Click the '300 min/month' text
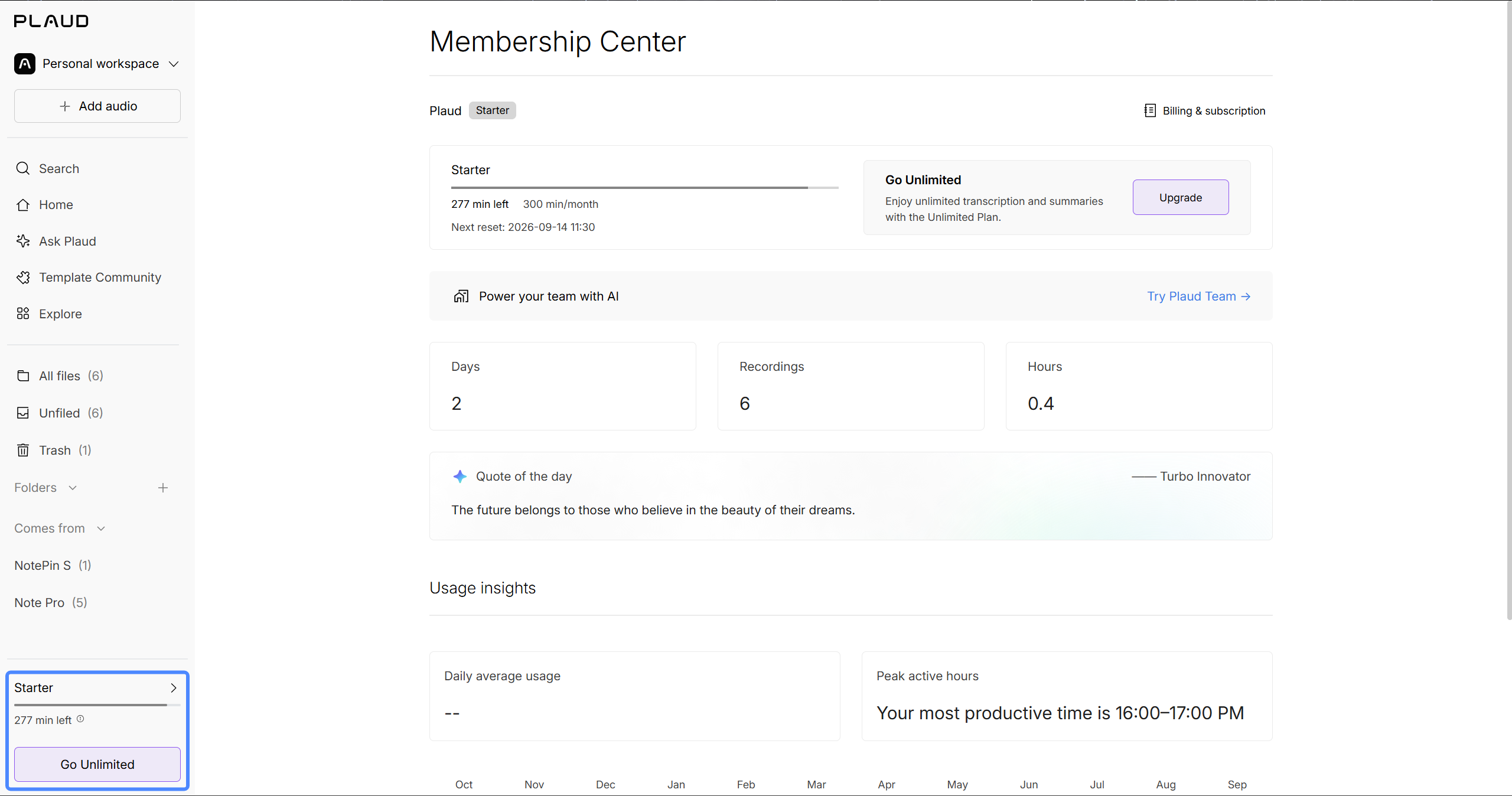This screenshot has height=796, width=1512. (x=561, y=204)
